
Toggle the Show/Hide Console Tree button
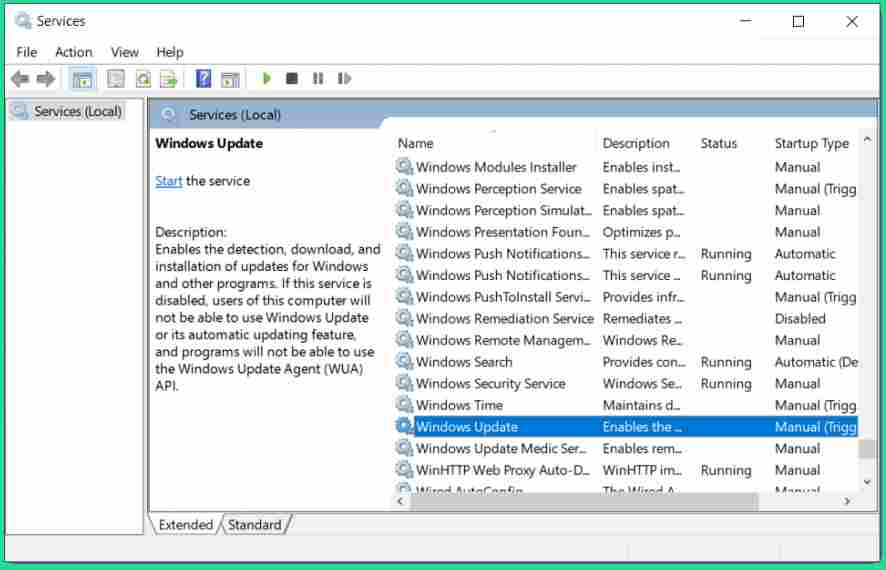[x=82, y=79]
